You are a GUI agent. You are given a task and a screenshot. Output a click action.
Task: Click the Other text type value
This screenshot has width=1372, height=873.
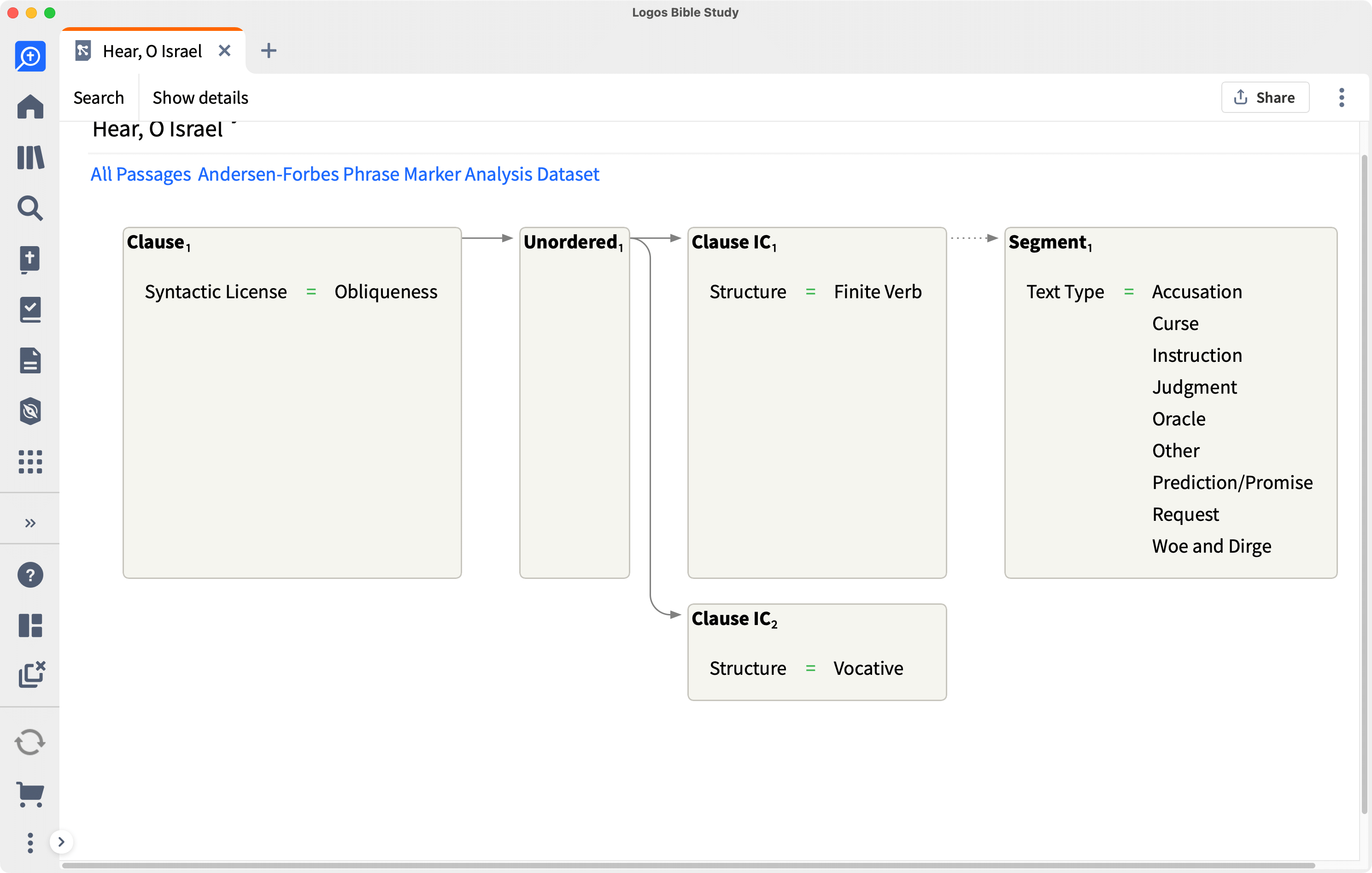tap(1175, 450)
